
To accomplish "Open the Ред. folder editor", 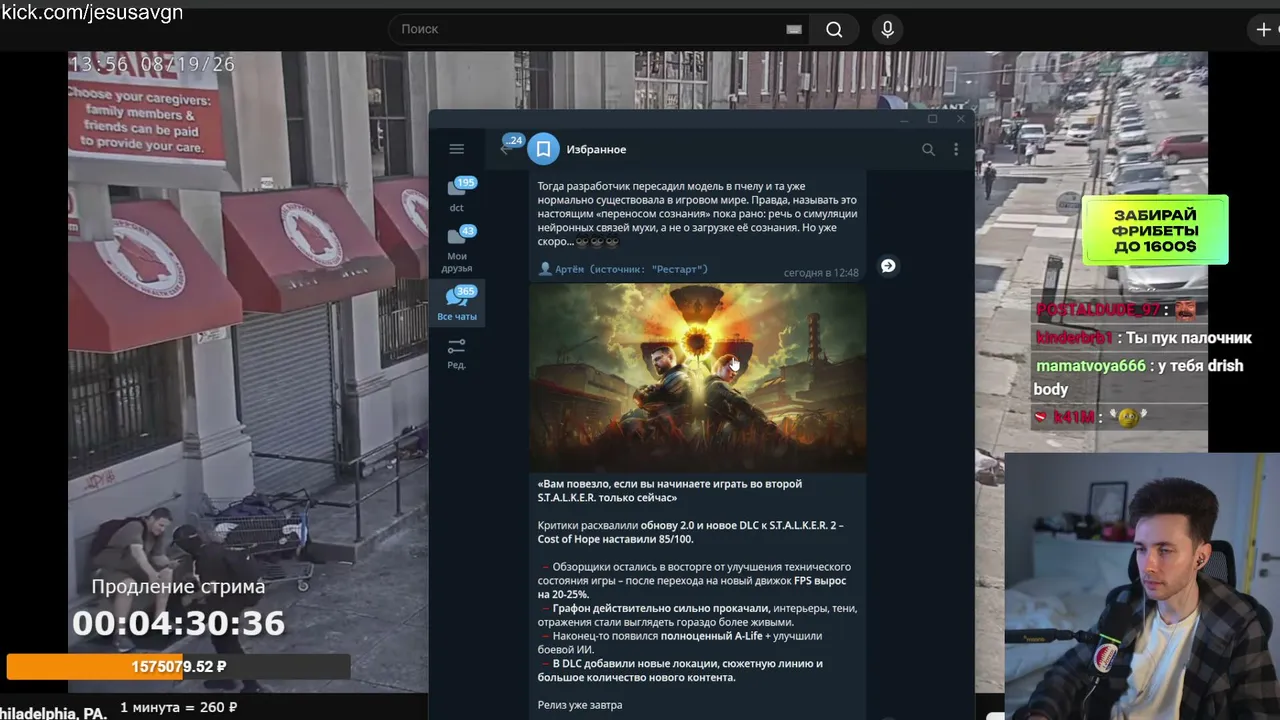I will (x=457, y=353).
